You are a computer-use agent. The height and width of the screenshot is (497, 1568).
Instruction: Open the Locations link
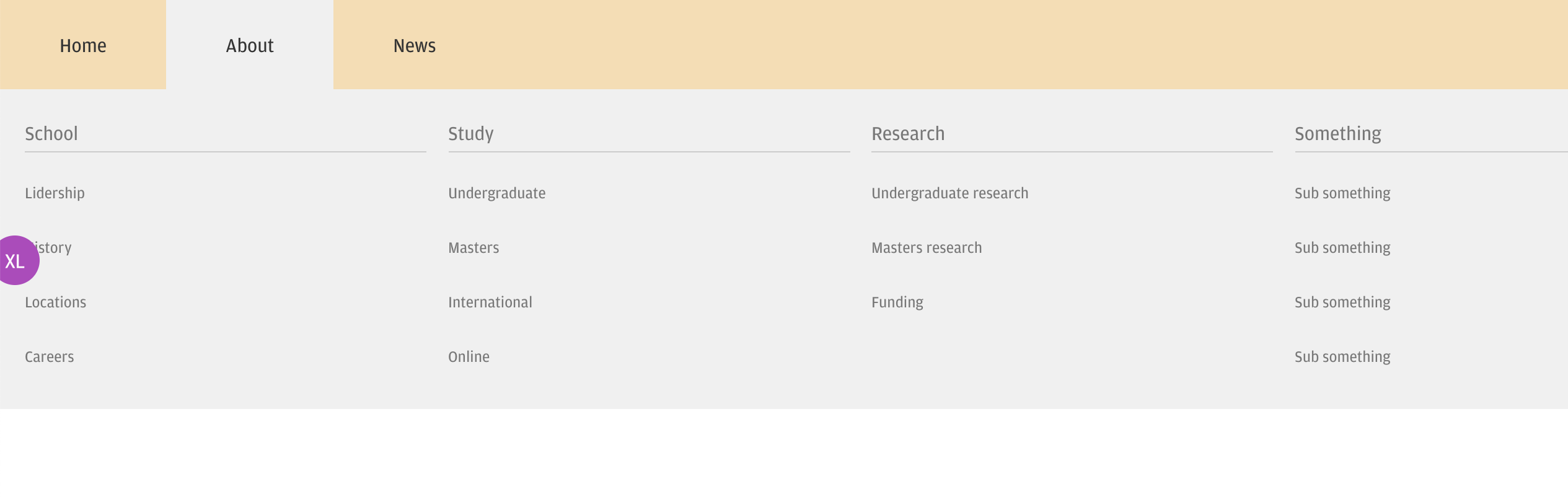(55, 302)
